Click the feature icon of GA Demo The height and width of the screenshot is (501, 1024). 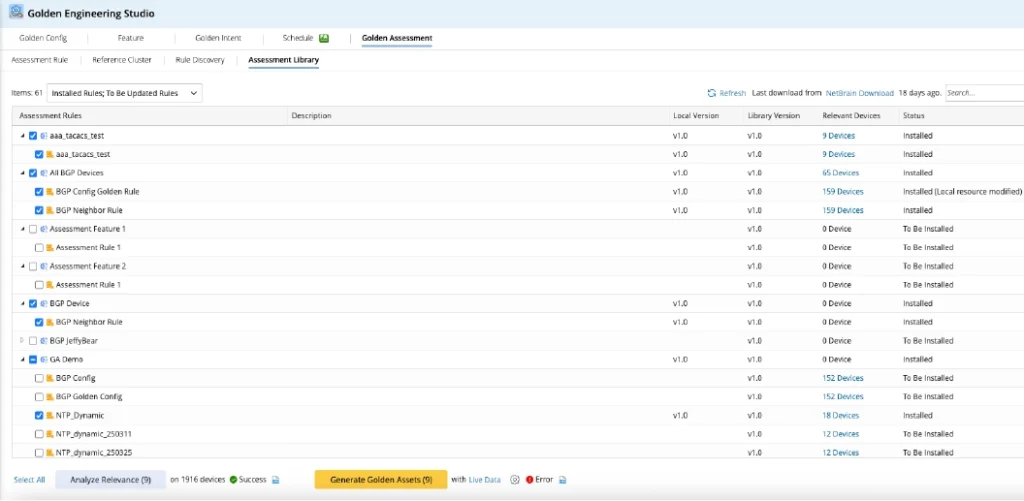coord(44,359)
